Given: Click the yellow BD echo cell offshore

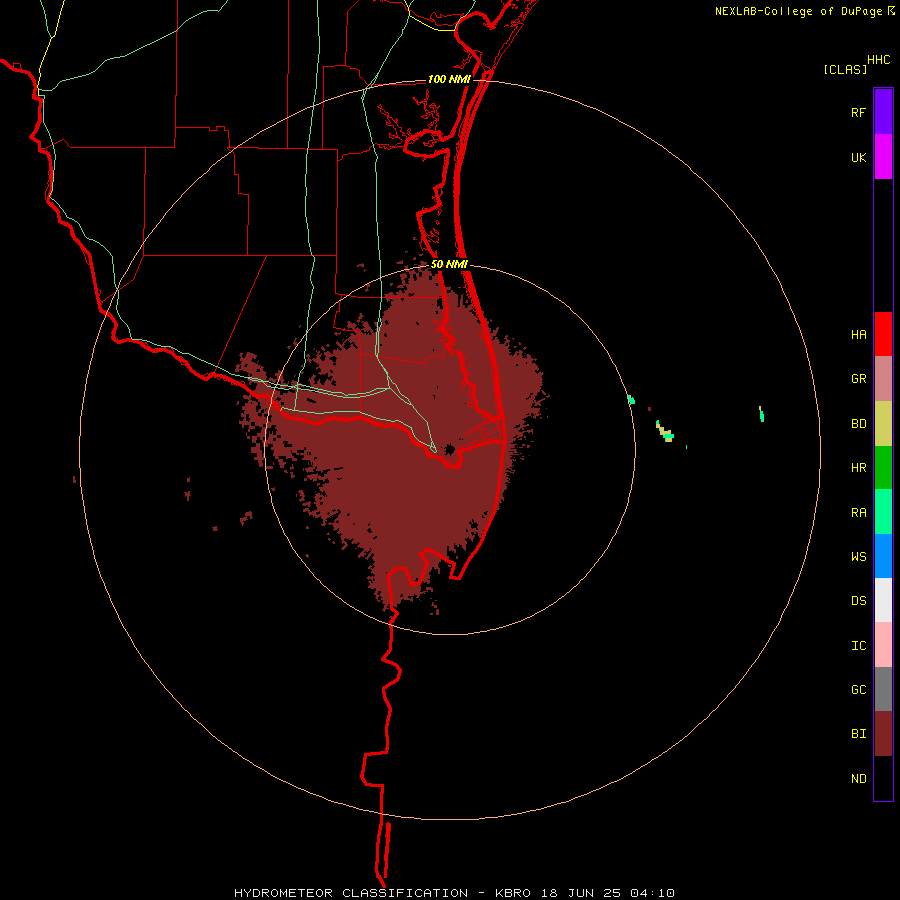Looking at the screenshot, I should pyautogui.click(x=665, y=432).
